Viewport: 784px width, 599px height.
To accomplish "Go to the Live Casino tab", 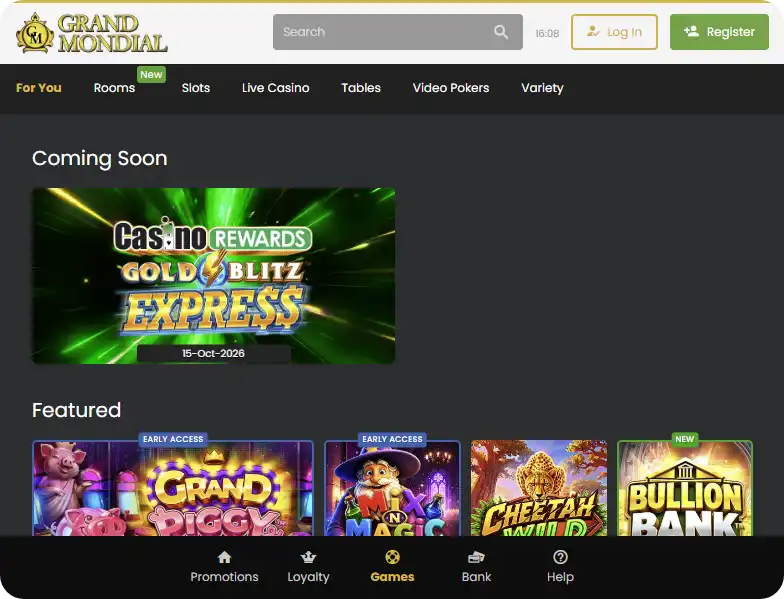I will [x=276, y=88].
